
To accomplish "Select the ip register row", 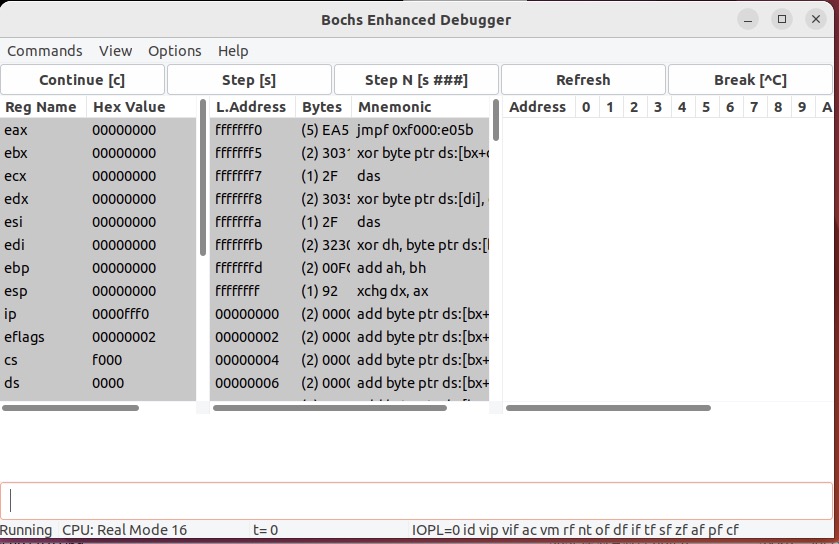I will coord(98,314).
